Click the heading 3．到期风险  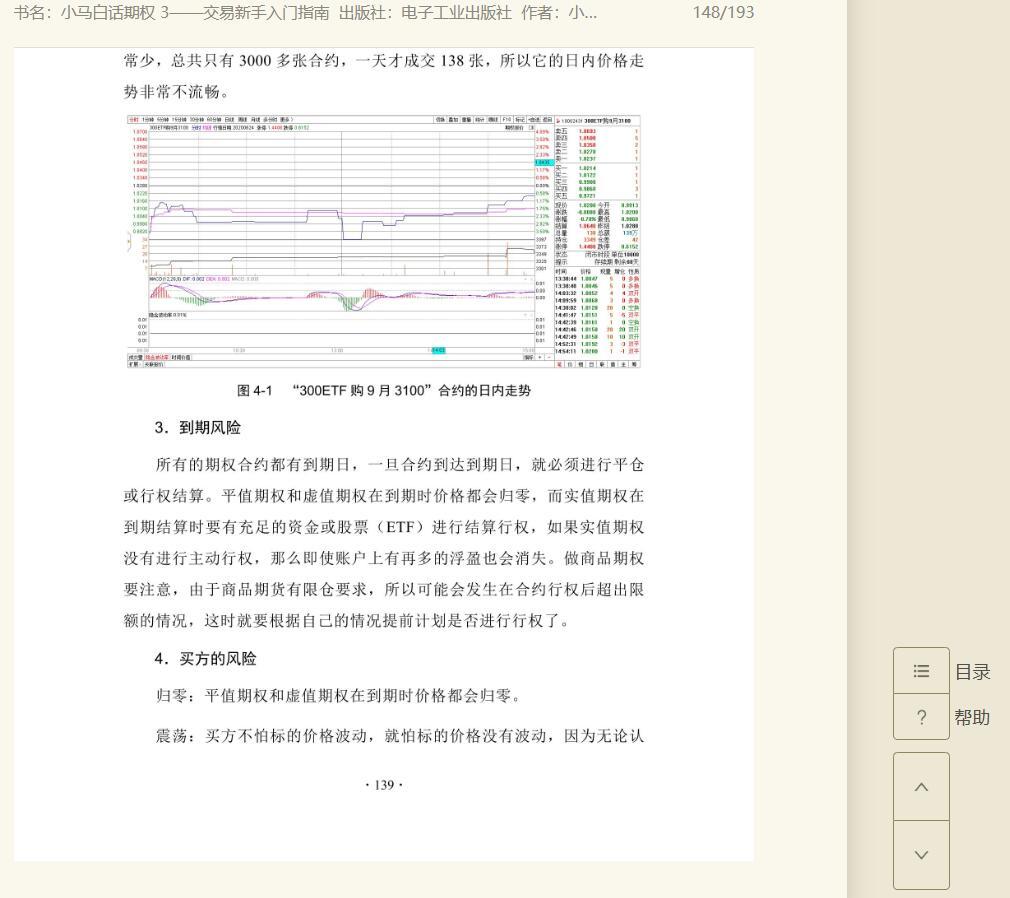pyautogui.click(x=198, y=428)
